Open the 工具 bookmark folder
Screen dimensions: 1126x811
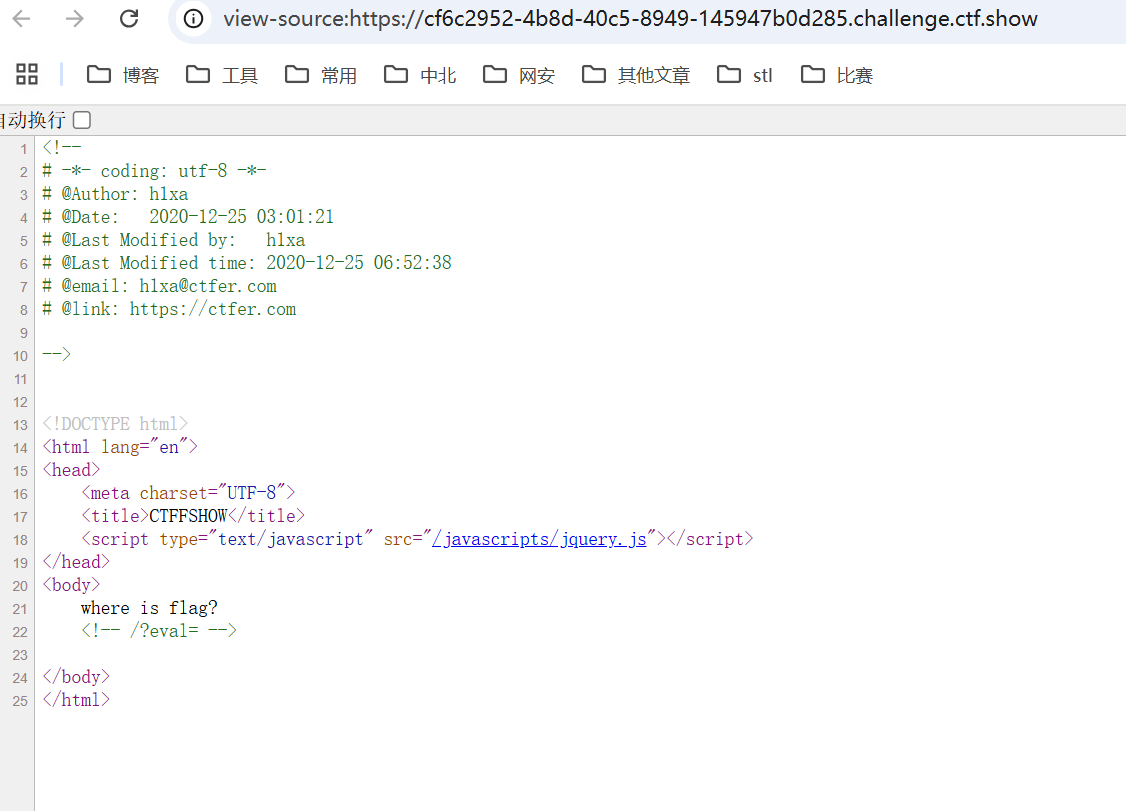click(x=222, y=75)
